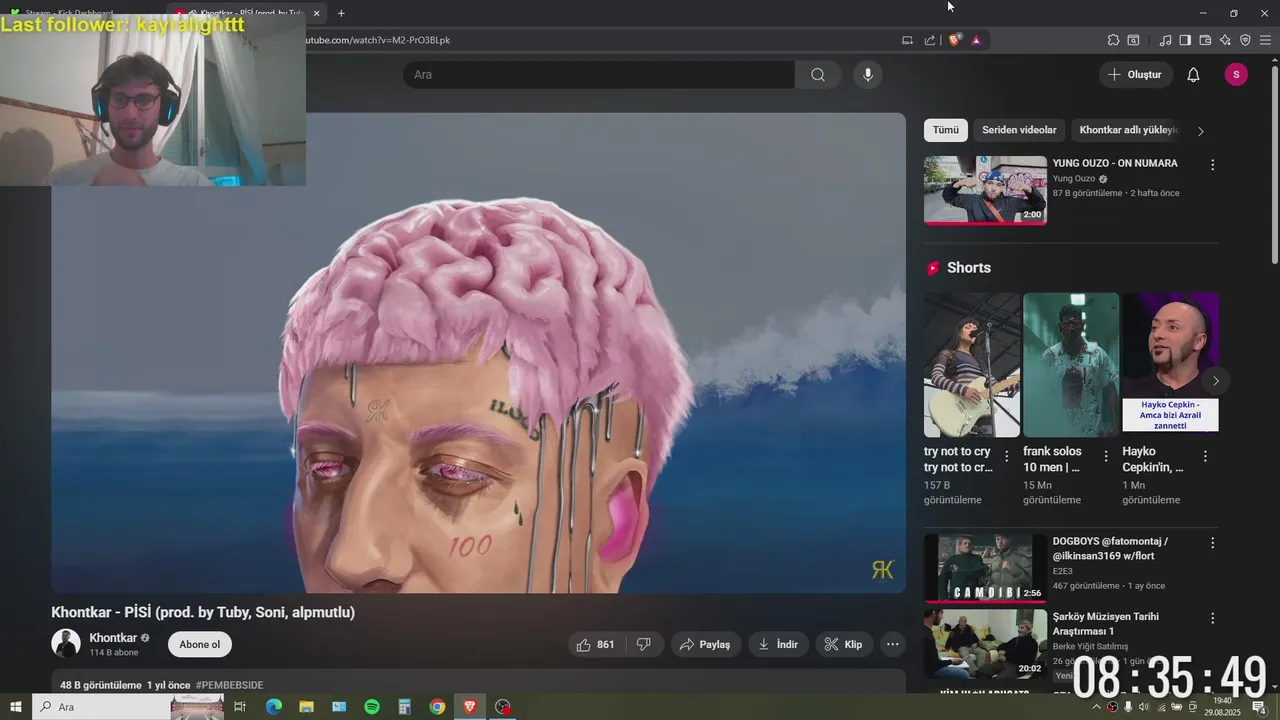Open Leo AI sparkle icon
The height and width of the screenshot is (720, 1280).
click(x=1225, y=40)
